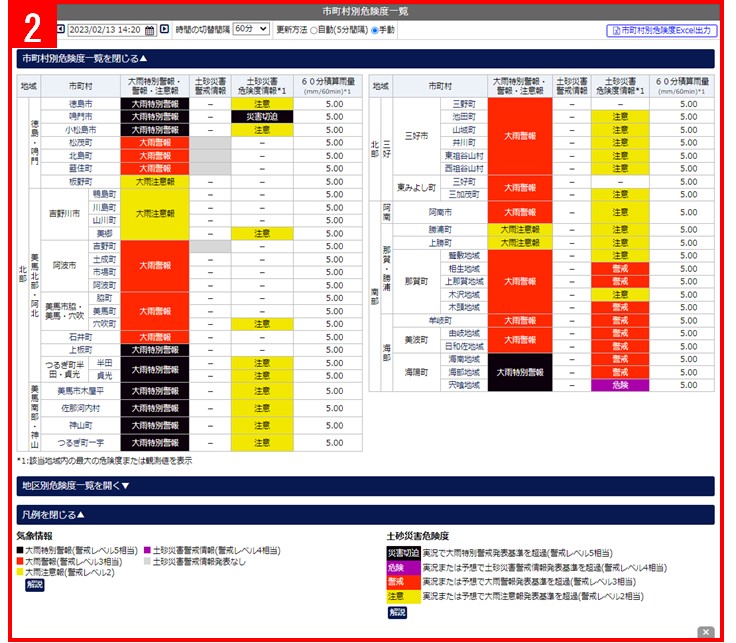Click 日和佐地域 district name
The image size is (736, 643).
point(464,346)
